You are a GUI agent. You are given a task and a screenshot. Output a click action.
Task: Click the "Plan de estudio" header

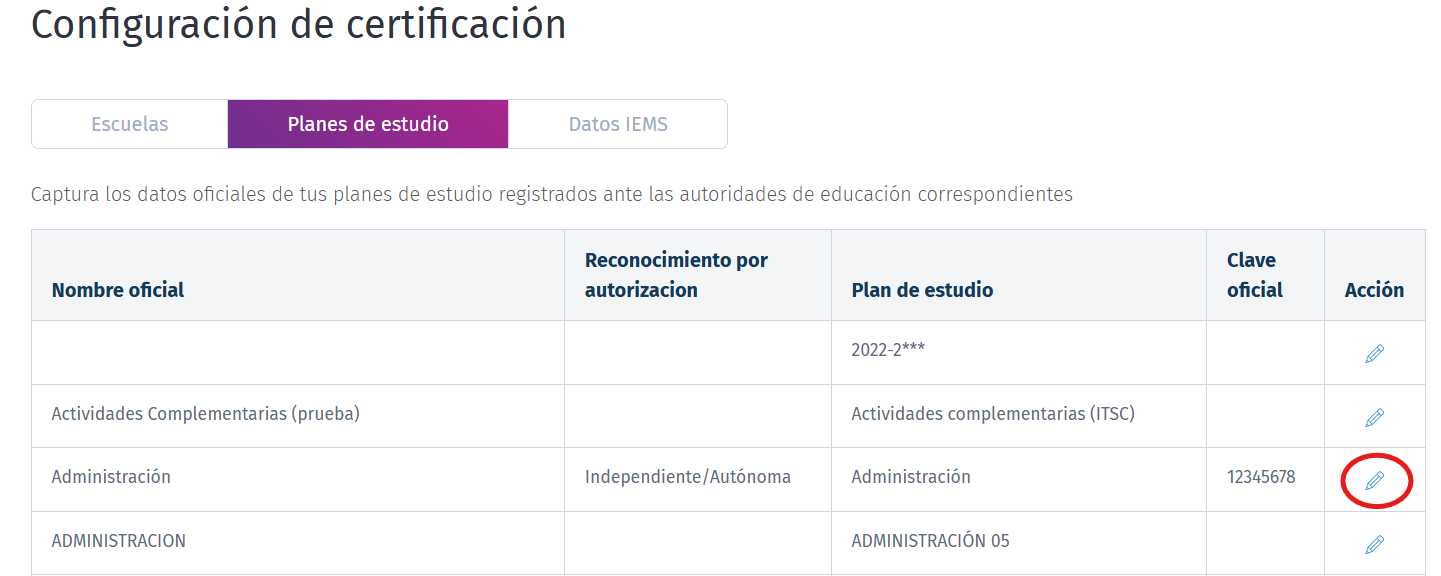click(921, 289)
